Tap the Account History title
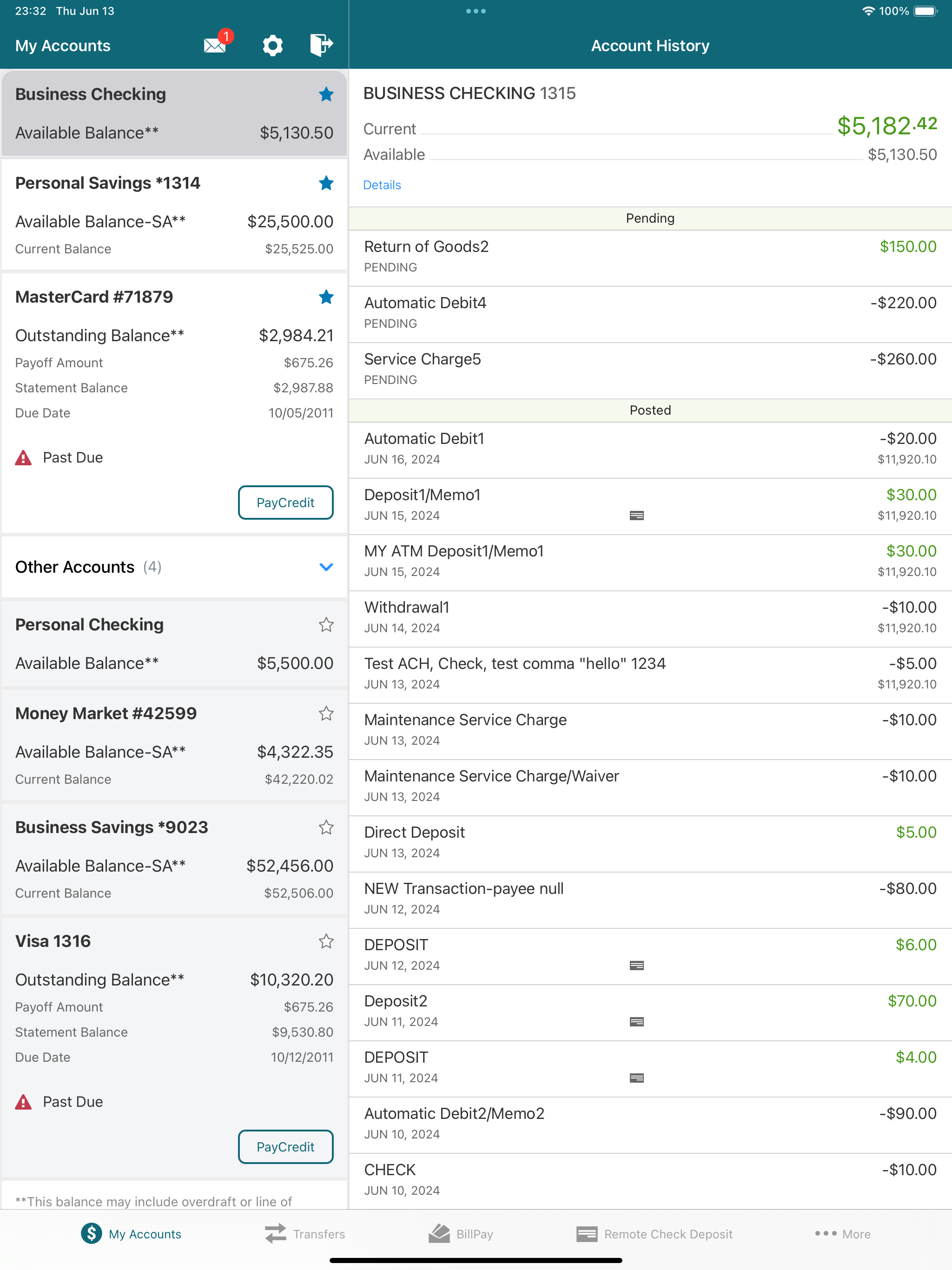The height and width of the screenshot is (1270, 952). 650,46
